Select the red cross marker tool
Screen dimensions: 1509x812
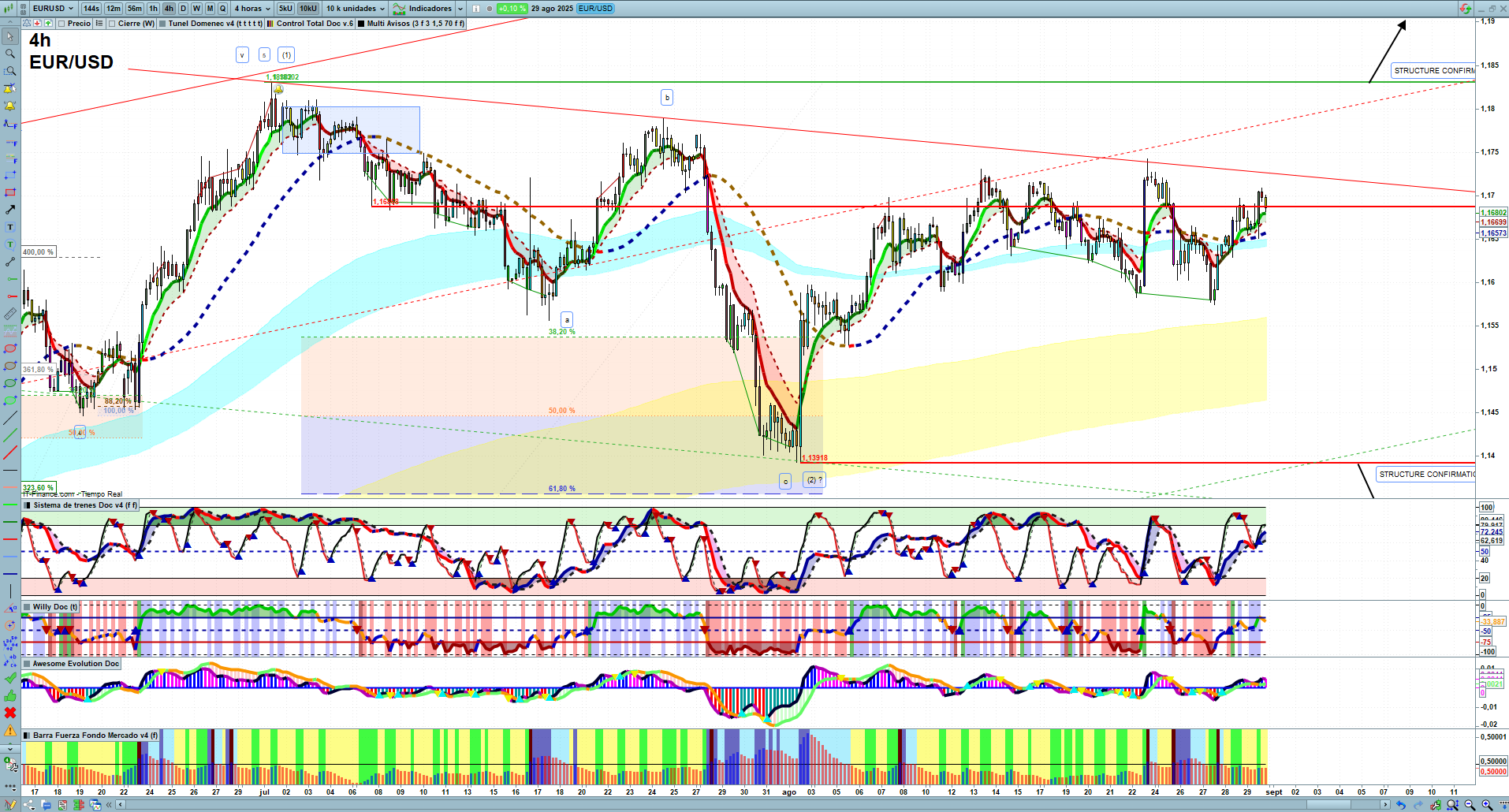(x=10, y=713)
